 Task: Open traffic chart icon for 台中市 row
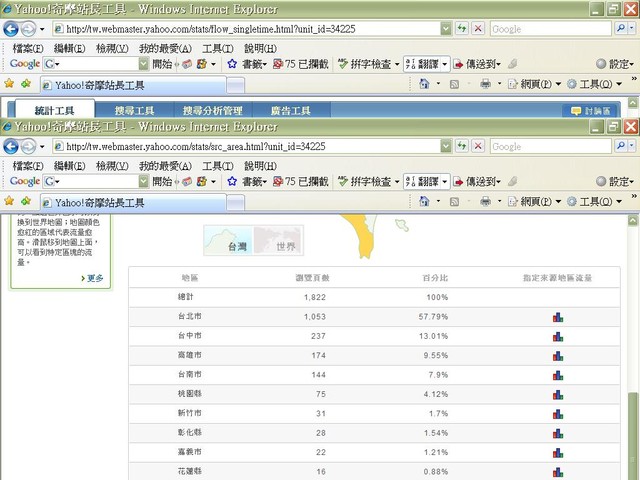[x=558, y=337]
